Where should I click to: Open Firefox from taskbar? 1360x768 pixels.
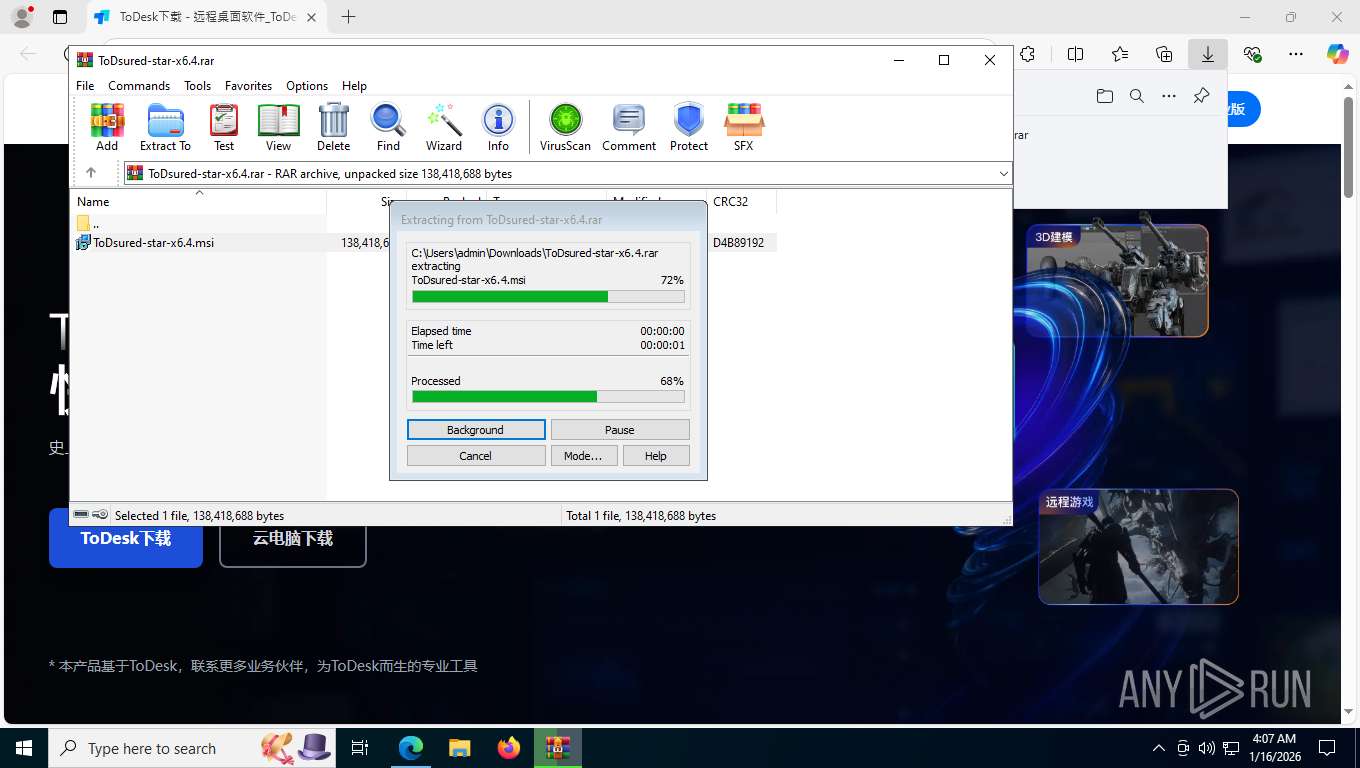coord(509,748)
